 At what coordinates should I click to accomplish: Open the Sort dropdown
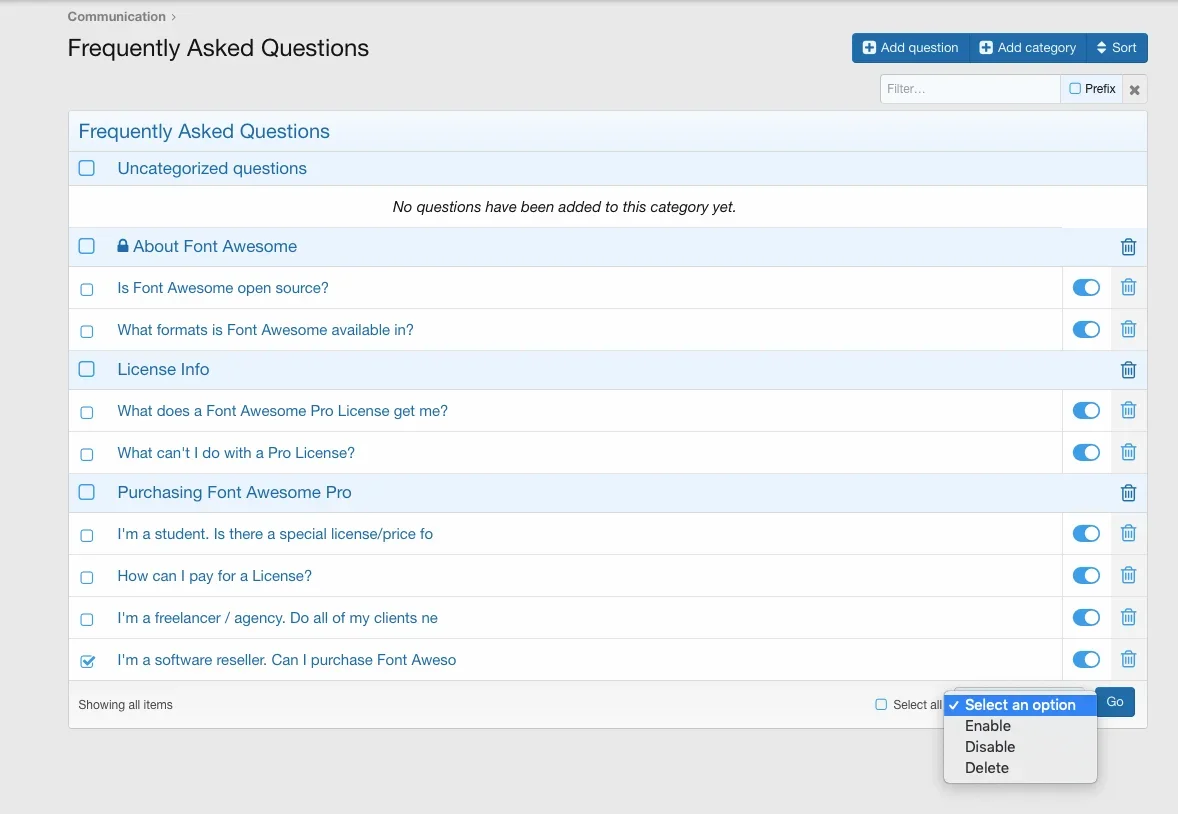coord(1117,48)
